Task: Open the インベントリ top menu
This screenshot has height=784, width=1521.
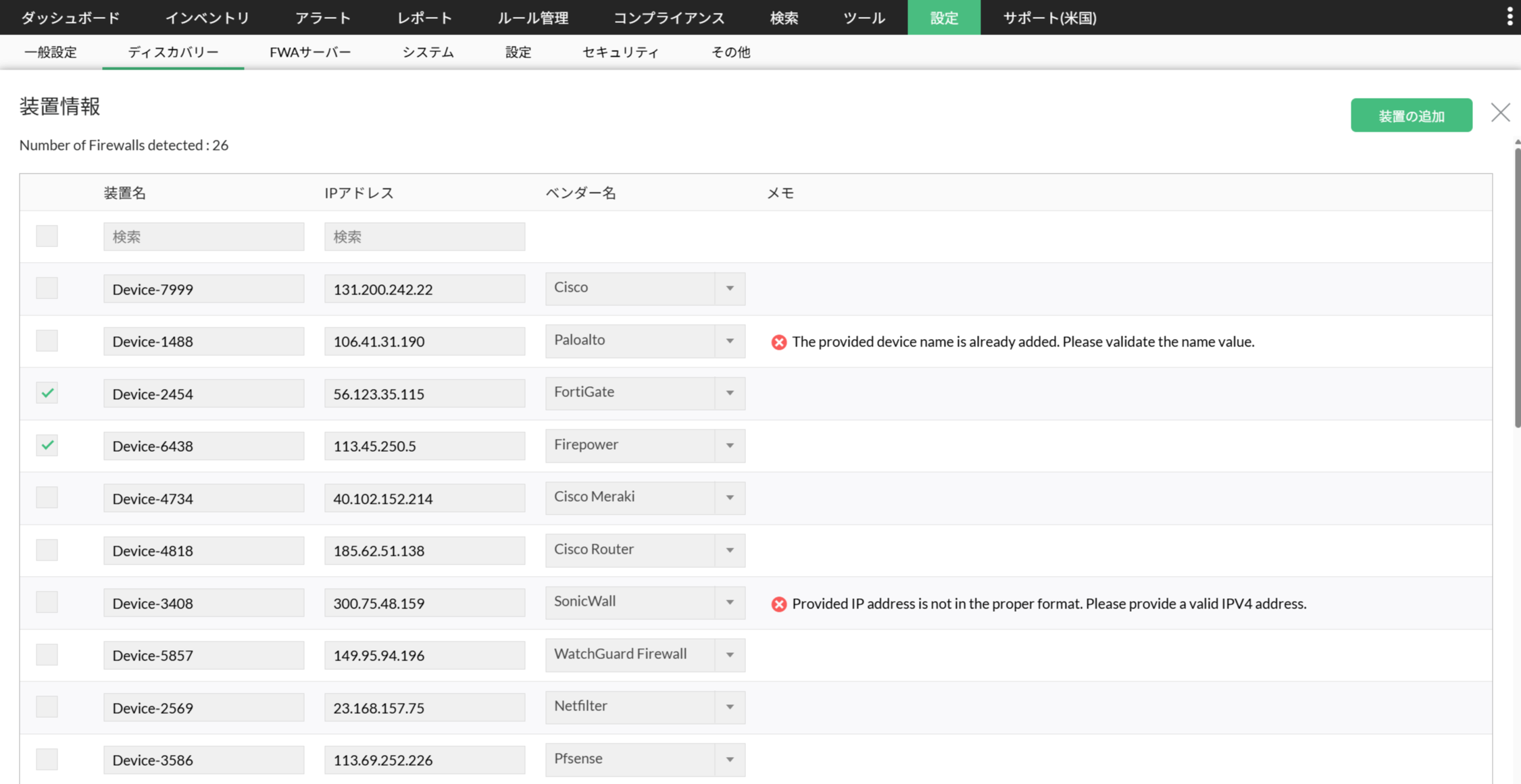Action: coord(207,18)
